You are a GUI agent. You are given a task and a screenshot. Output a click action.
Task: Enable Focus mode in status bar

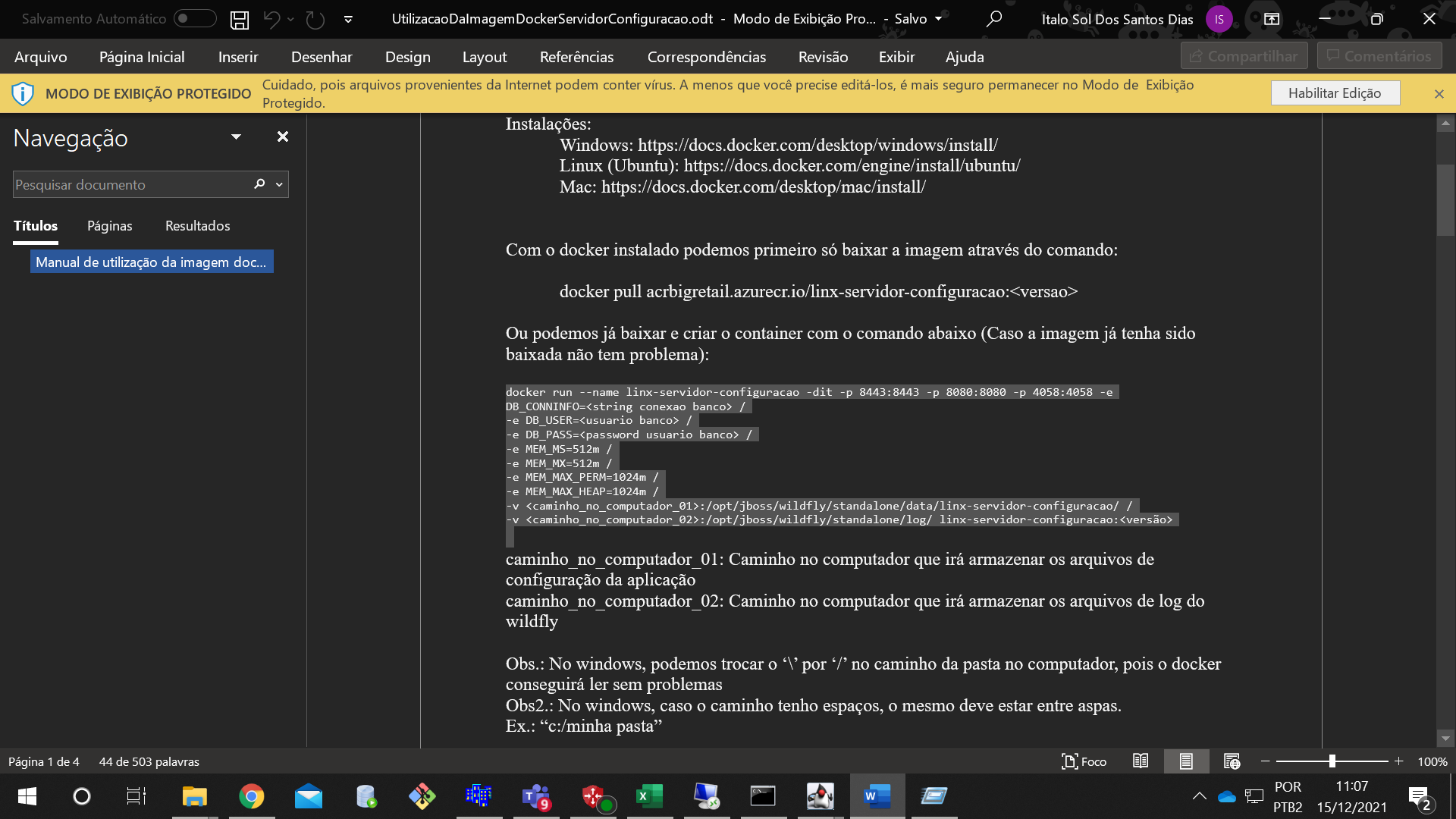(1084, 761)
